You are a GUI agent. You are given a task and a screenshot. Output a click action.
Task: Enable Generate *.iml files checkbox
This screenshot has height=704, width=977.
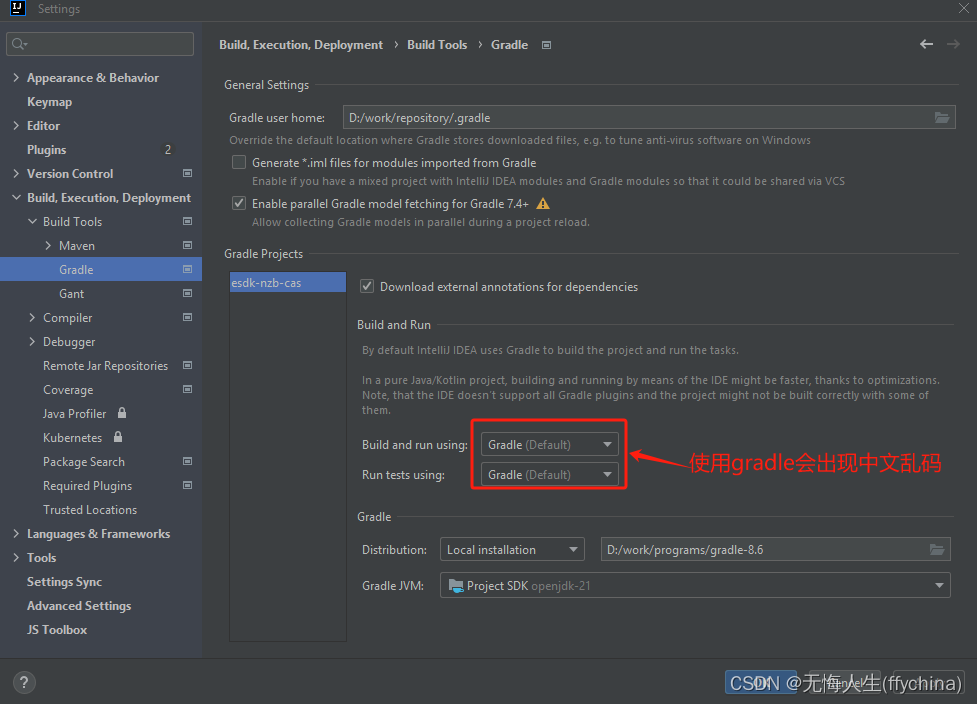pos(239,163)
